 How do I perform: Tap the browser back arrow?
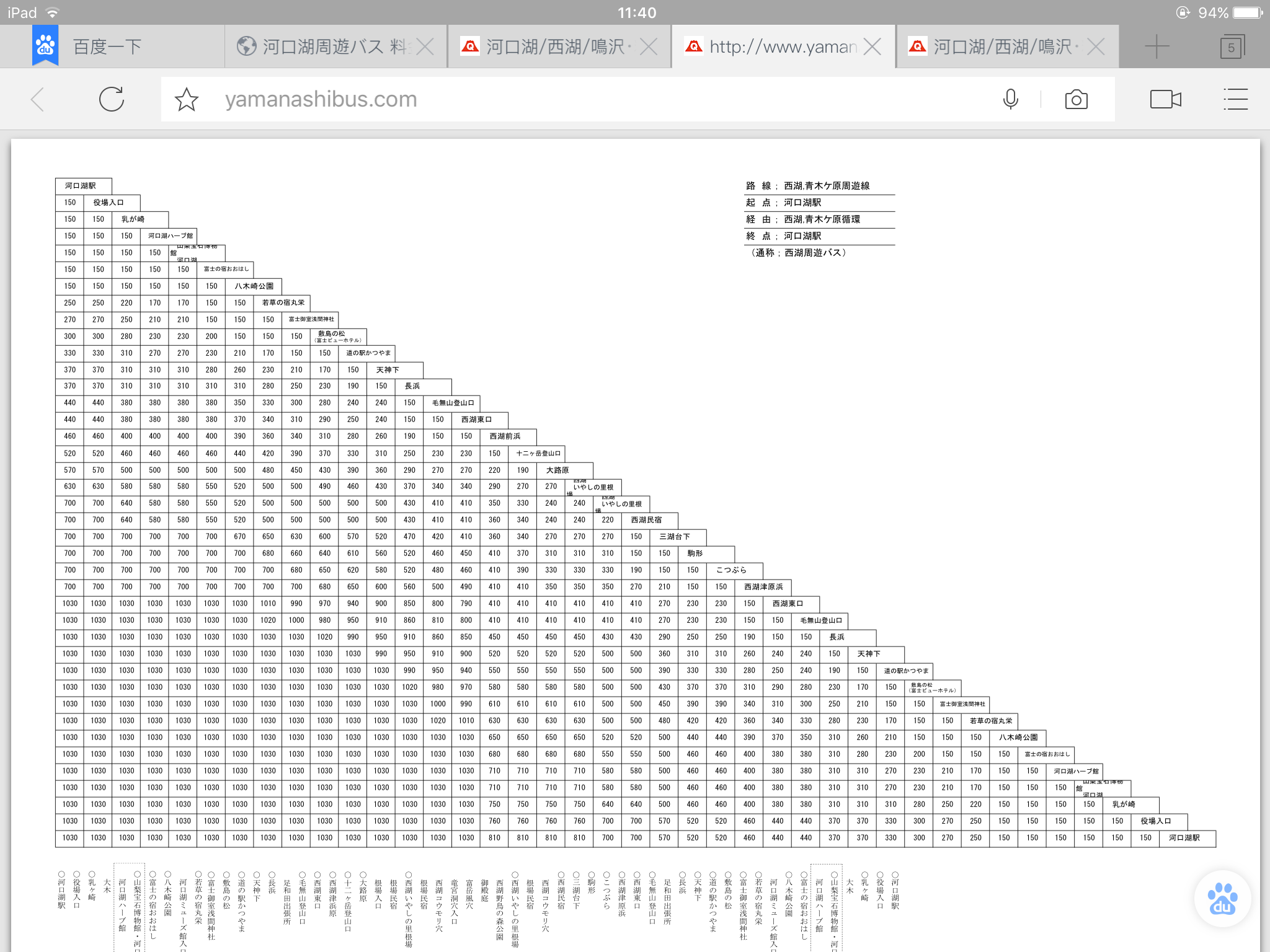tap(38, 99)
